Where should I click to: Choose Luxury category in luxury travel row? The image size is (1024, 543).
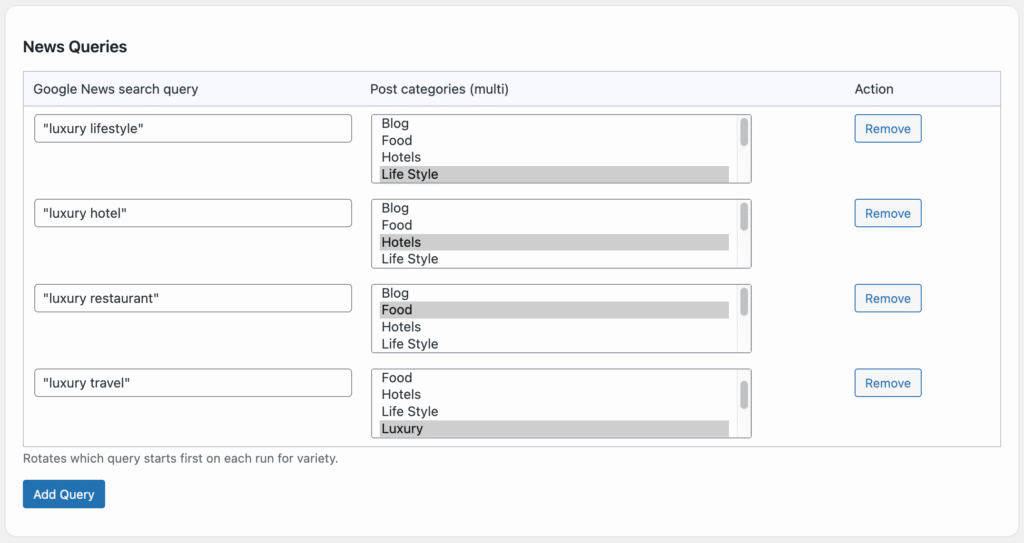pyautogui.click(x=402, y=429)
